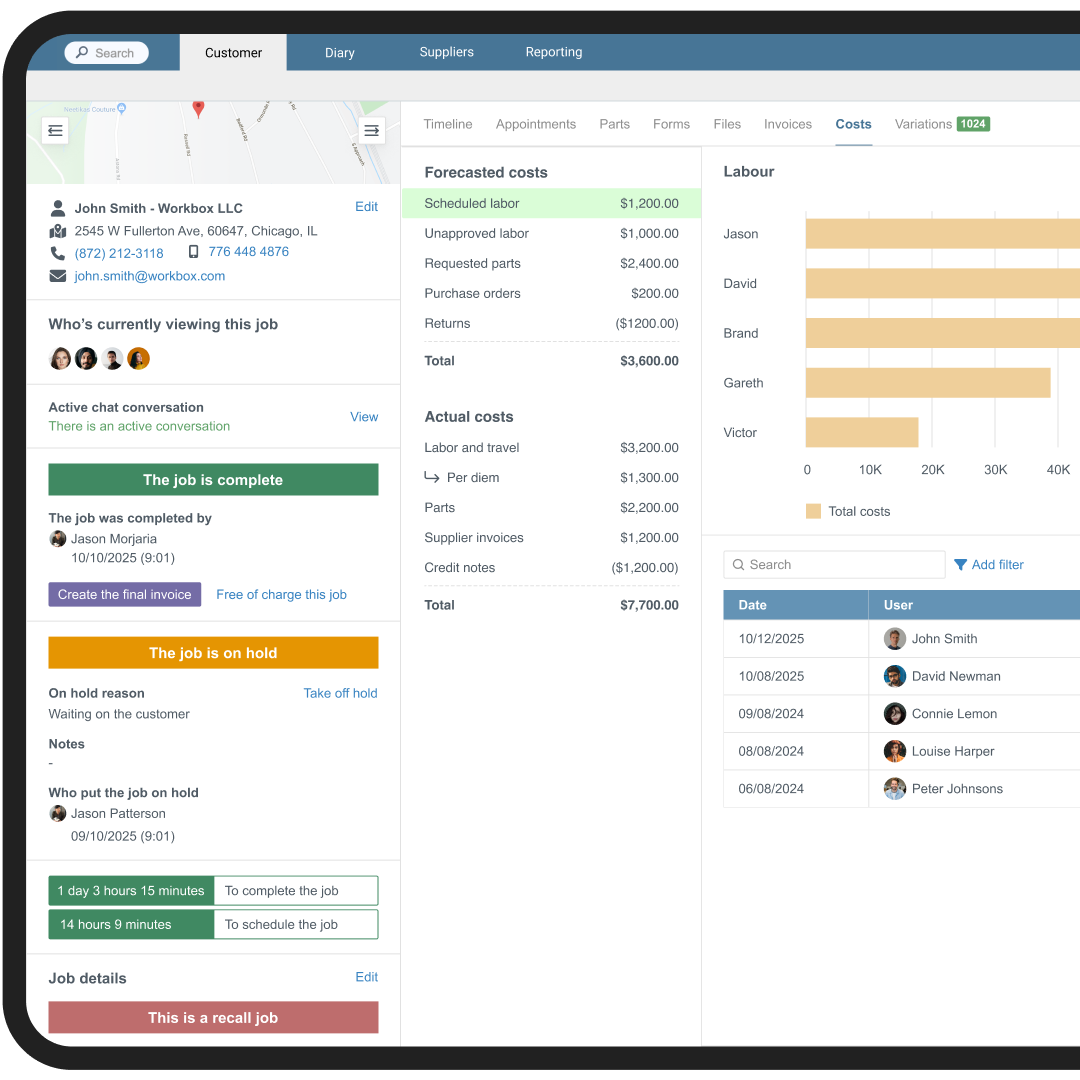1080x1080 pixels.
Task: Click the phone icon beside (872) 212-3118
Action: 57,253
